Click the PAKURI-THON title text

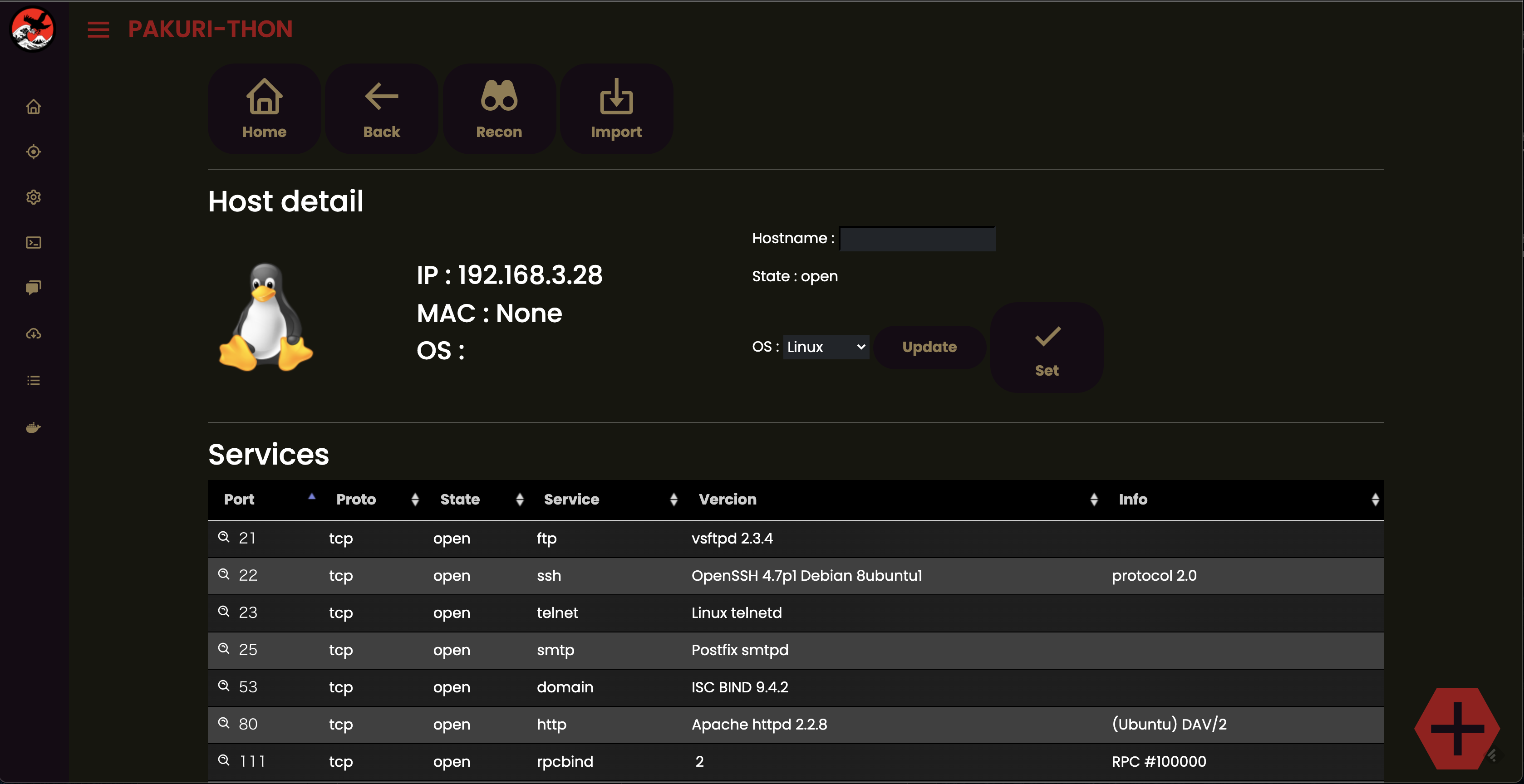click(211, 29)
